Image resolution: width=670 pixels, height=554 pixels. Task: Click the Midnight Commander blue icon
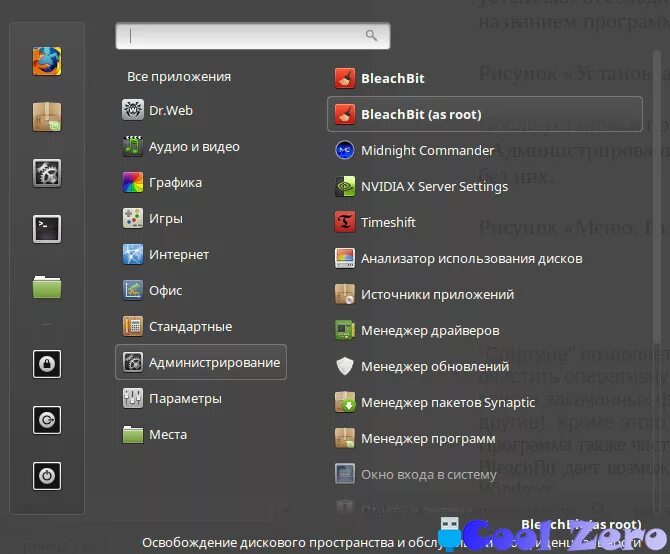pyautogui.click(x=345, y=150)
